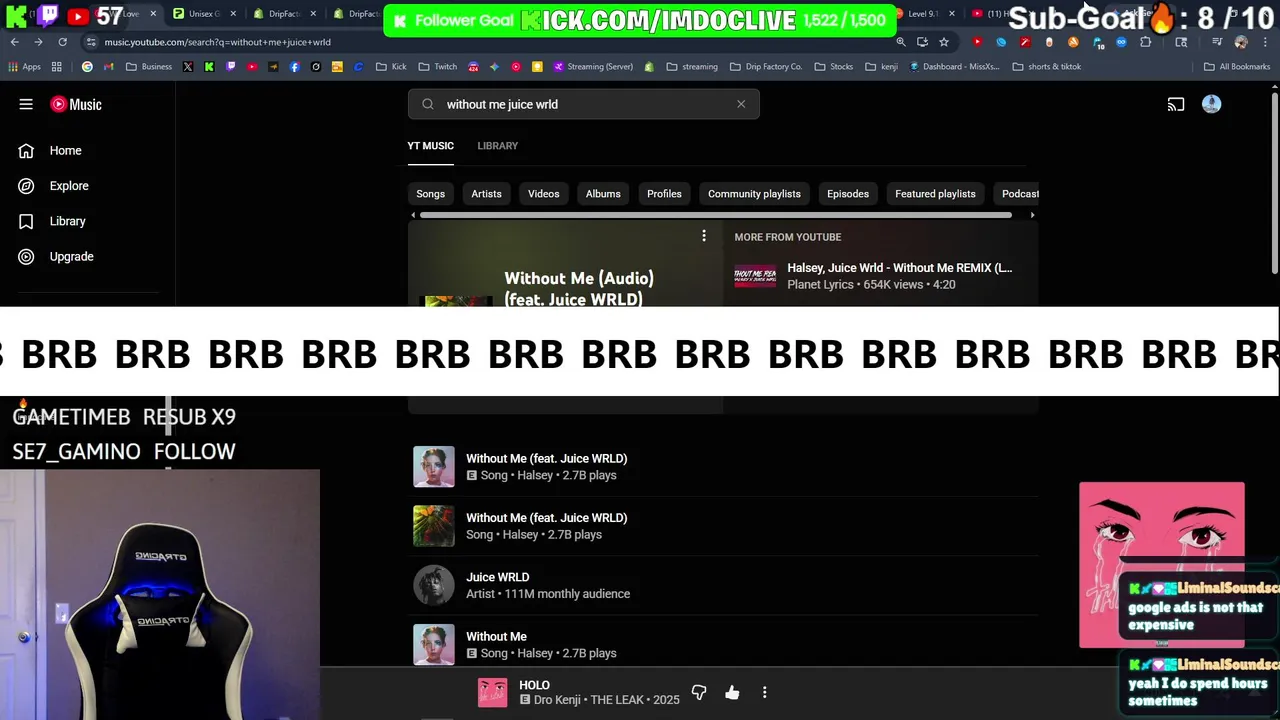The width and height of the screenshot is (1280, 720).
Task: Click the filter chips horizontal scrollbar
Action: [x=715, y=215]
